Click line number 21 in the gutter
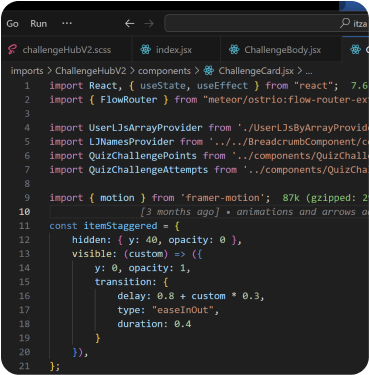369x375 pixels. coord(24,366)
